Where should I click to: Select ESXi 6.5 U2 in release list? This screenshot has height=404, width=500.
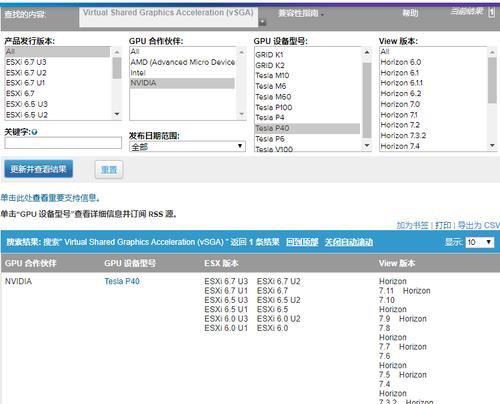[x=57, y=115]
